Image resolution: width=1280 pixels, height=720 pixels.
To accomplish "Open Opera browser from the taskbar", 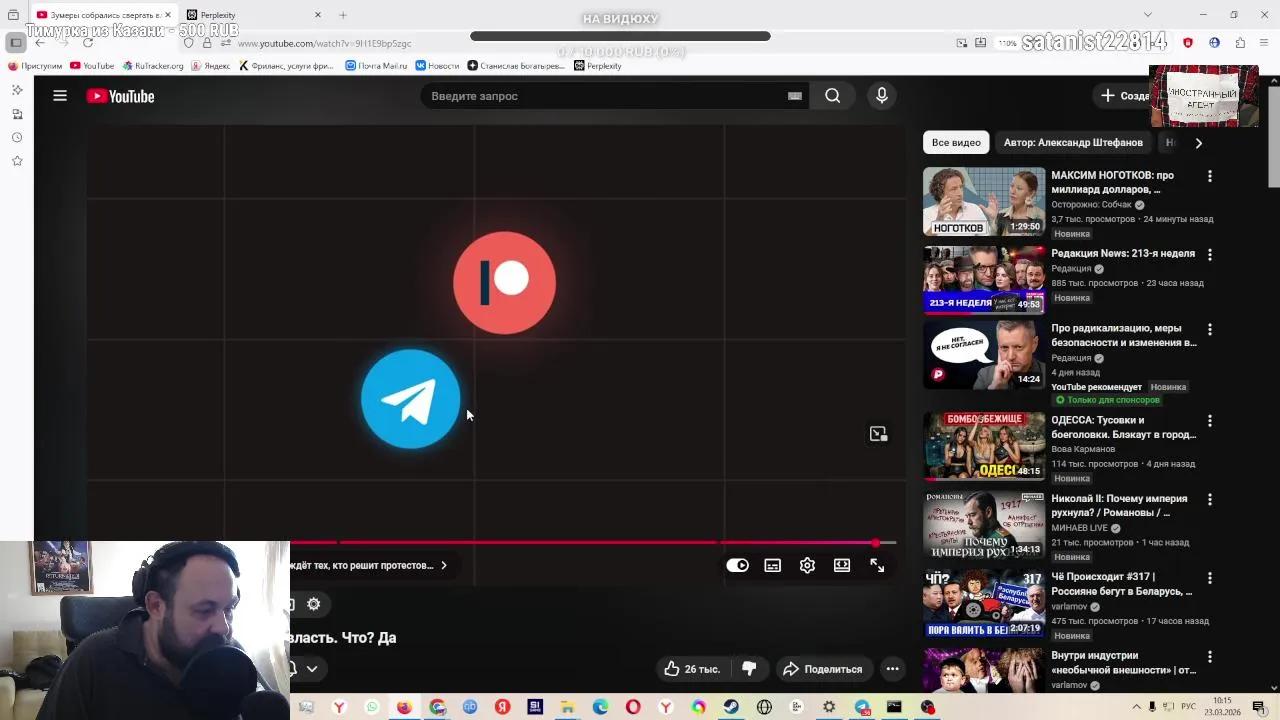I will coord(633,707).
